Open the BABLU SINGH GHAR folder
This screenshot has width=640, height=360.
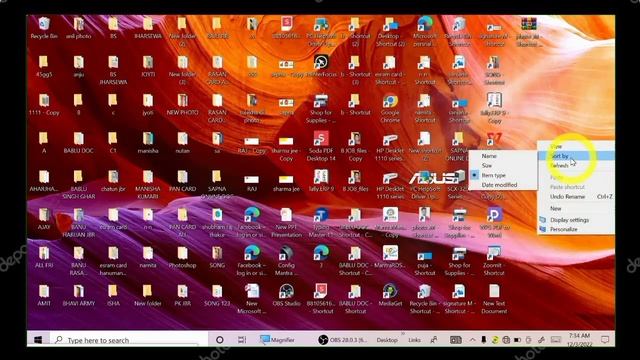pyautogui.click(x=78, y=185)
